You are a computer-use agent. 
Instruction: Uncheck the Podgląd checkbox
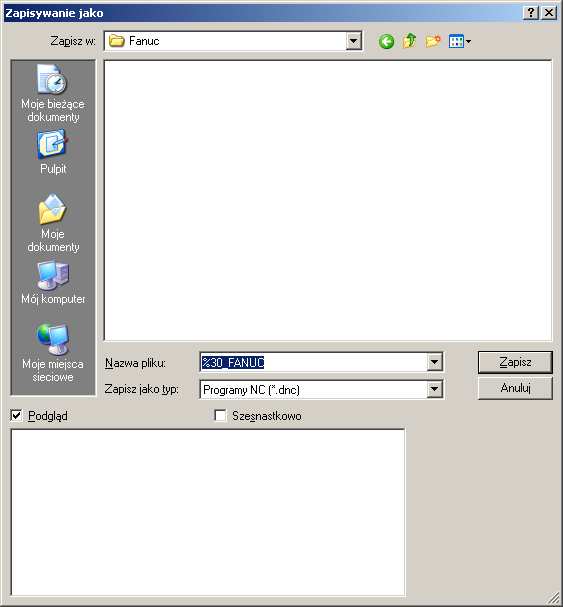[16, 416]
